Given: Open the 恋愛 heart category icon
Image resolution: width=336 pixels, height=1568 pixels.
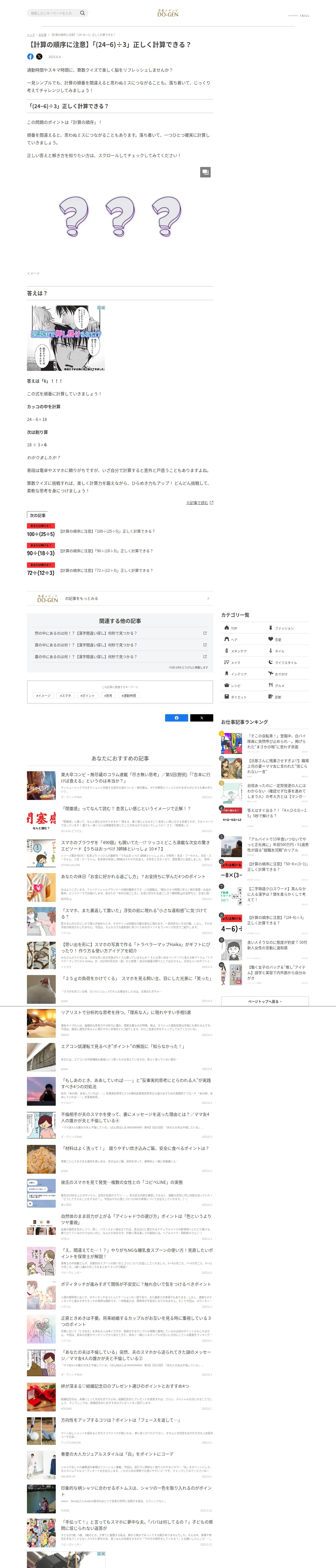Looking at the screenshot, I should (x=271, y=639).
